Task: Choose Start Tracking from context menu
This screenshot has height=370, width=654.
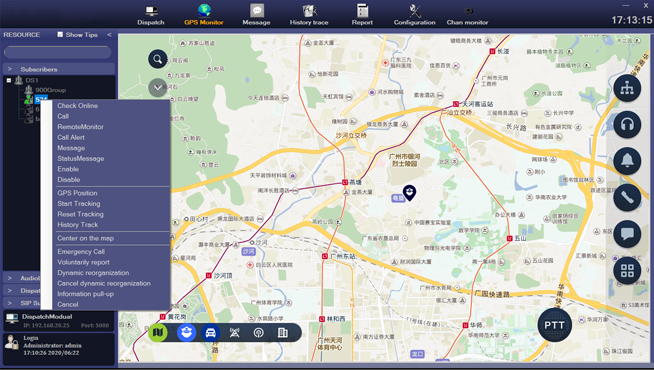Action: (79, 204)
